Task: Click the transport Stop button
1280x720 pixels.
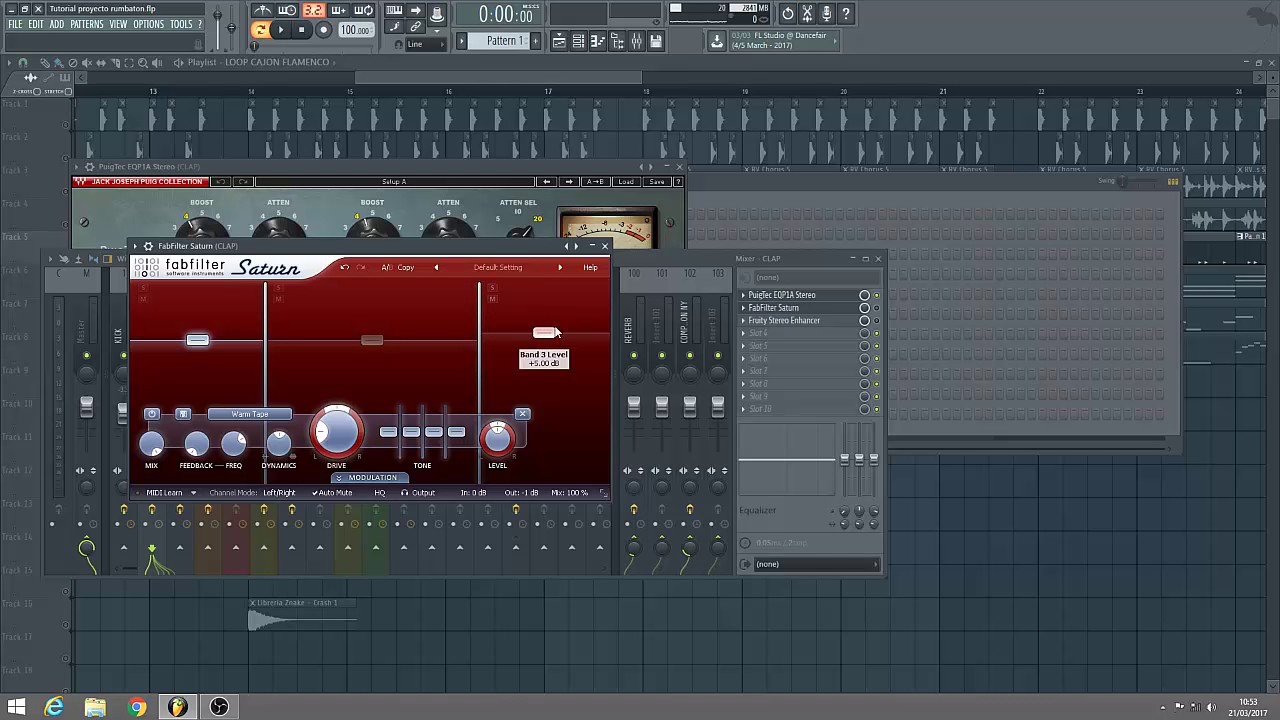Action: coord(302,30)
